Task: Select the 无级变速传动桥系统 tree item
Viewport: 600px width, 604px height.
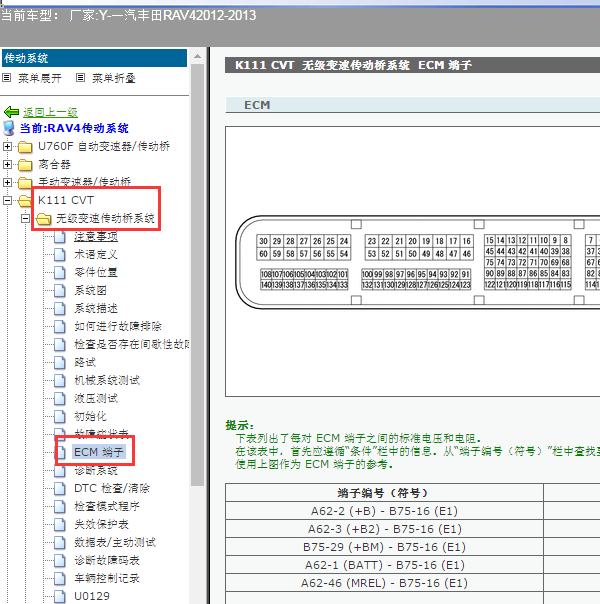Action: [105, 218]
